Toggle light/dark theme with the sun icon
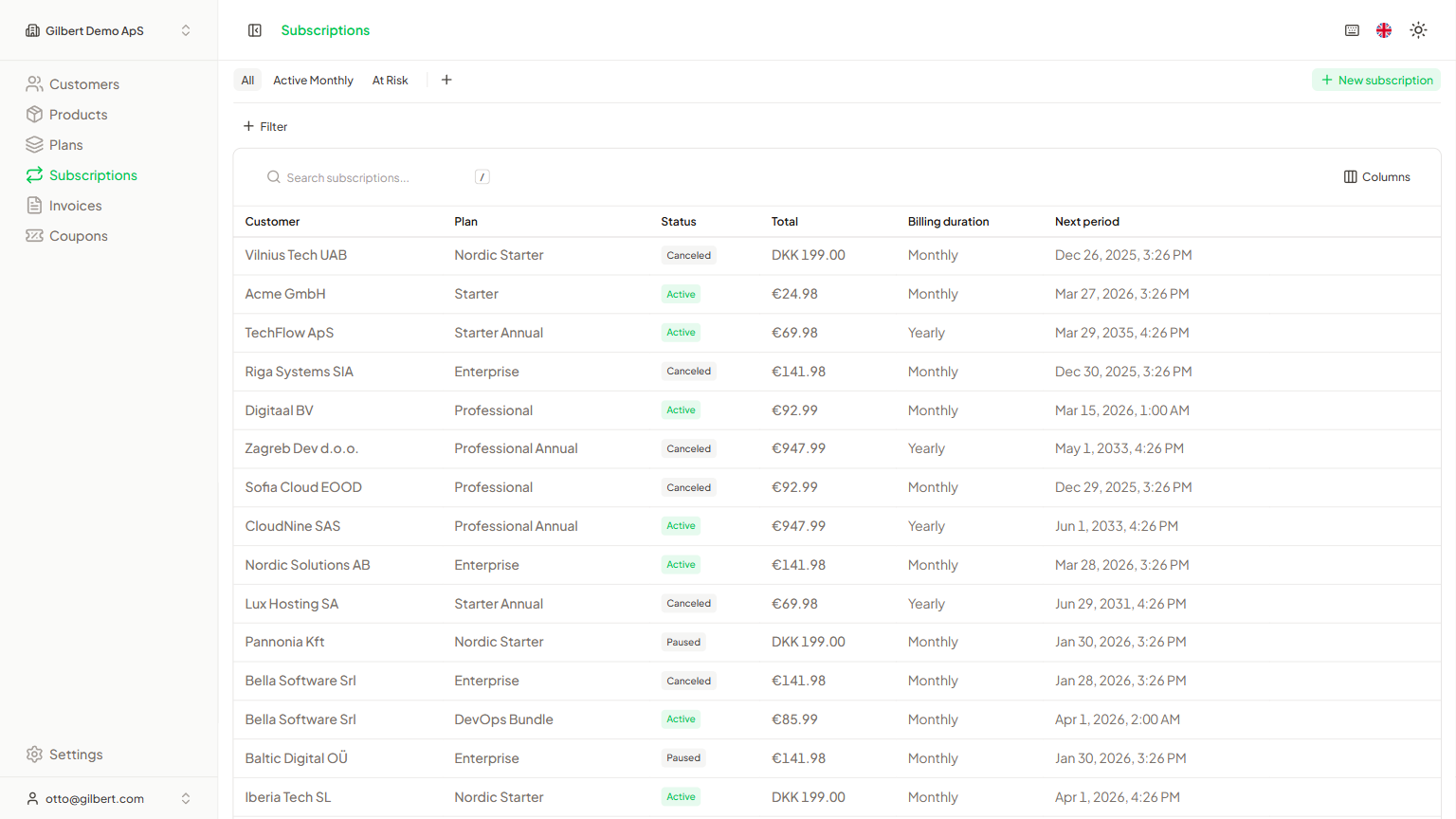The height and width of the screenshot is (819, 1456). click(1418, 29)
